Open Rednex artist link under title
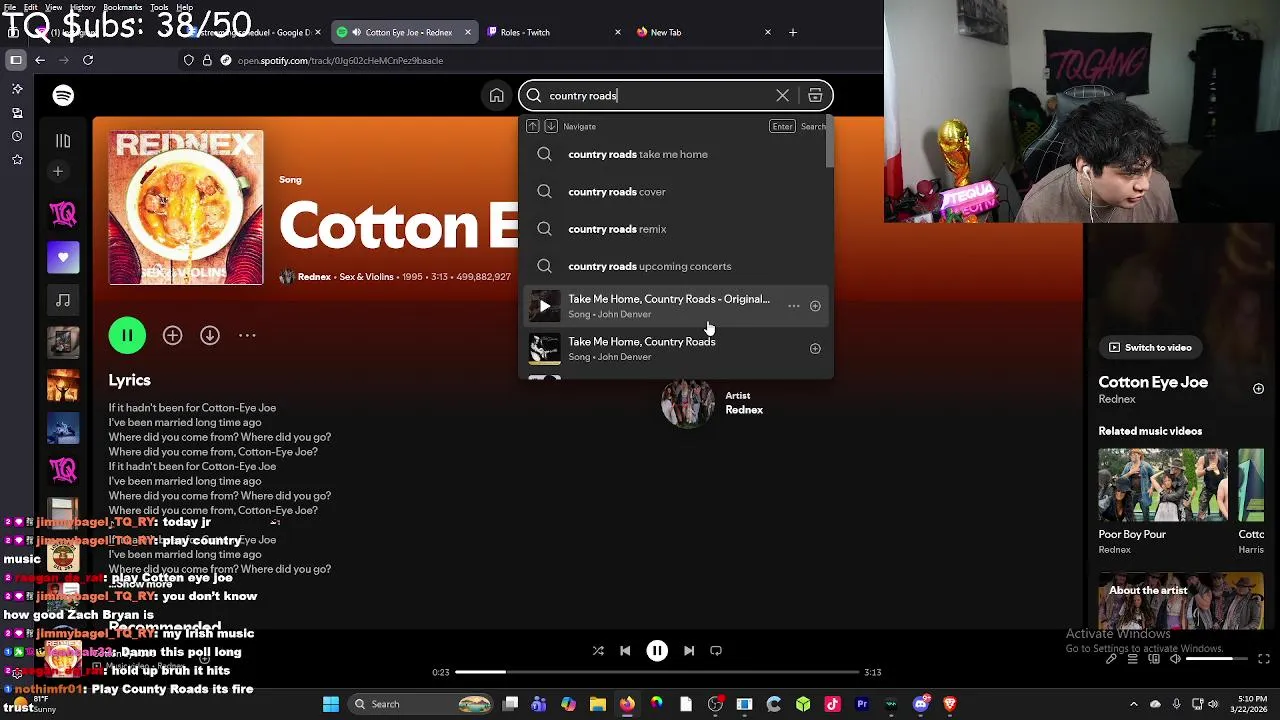This screenshot has height=720, width=1280. pyautogui.click(x=313, y=277)
